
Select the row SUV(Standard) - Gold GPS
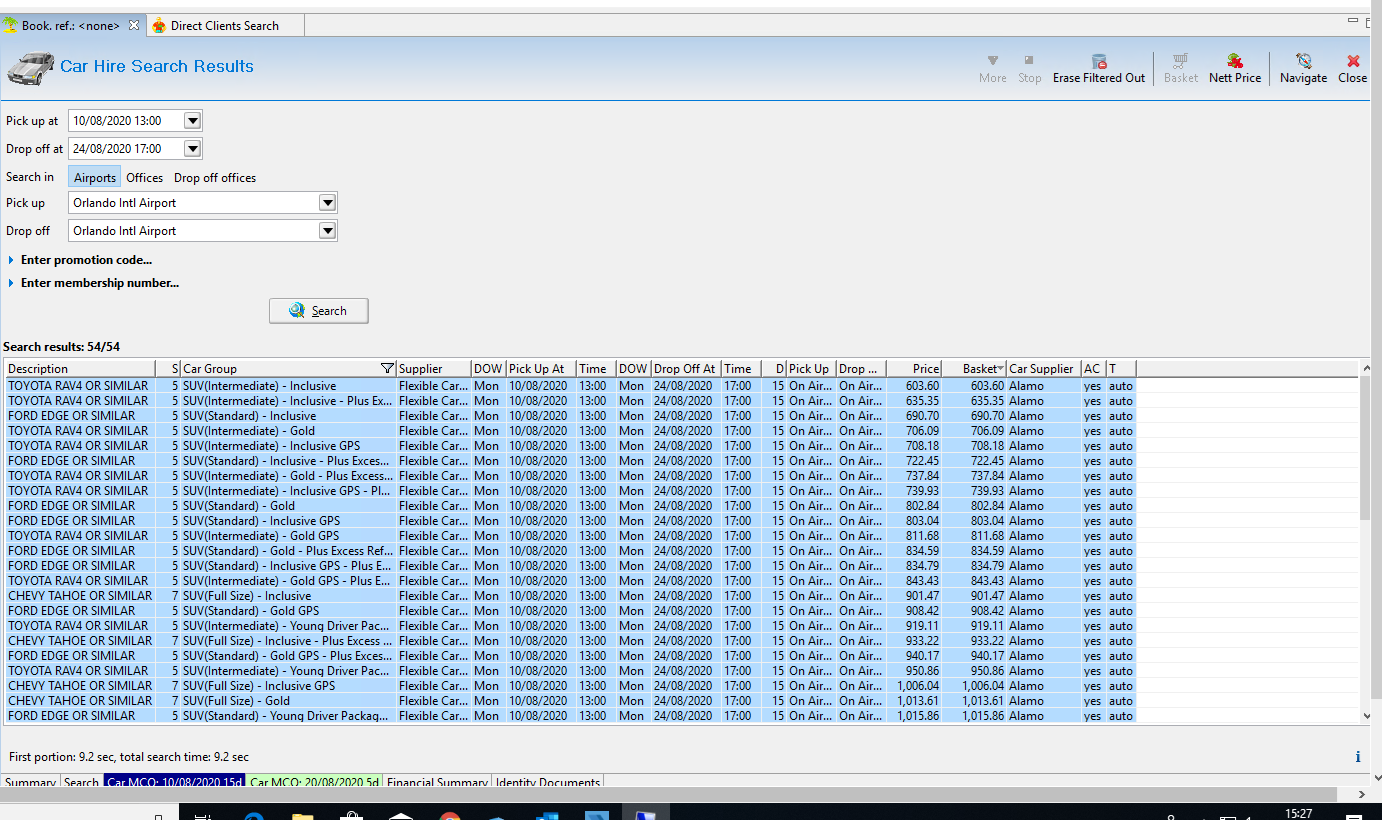pyautogui.click(x=570, y=611)
